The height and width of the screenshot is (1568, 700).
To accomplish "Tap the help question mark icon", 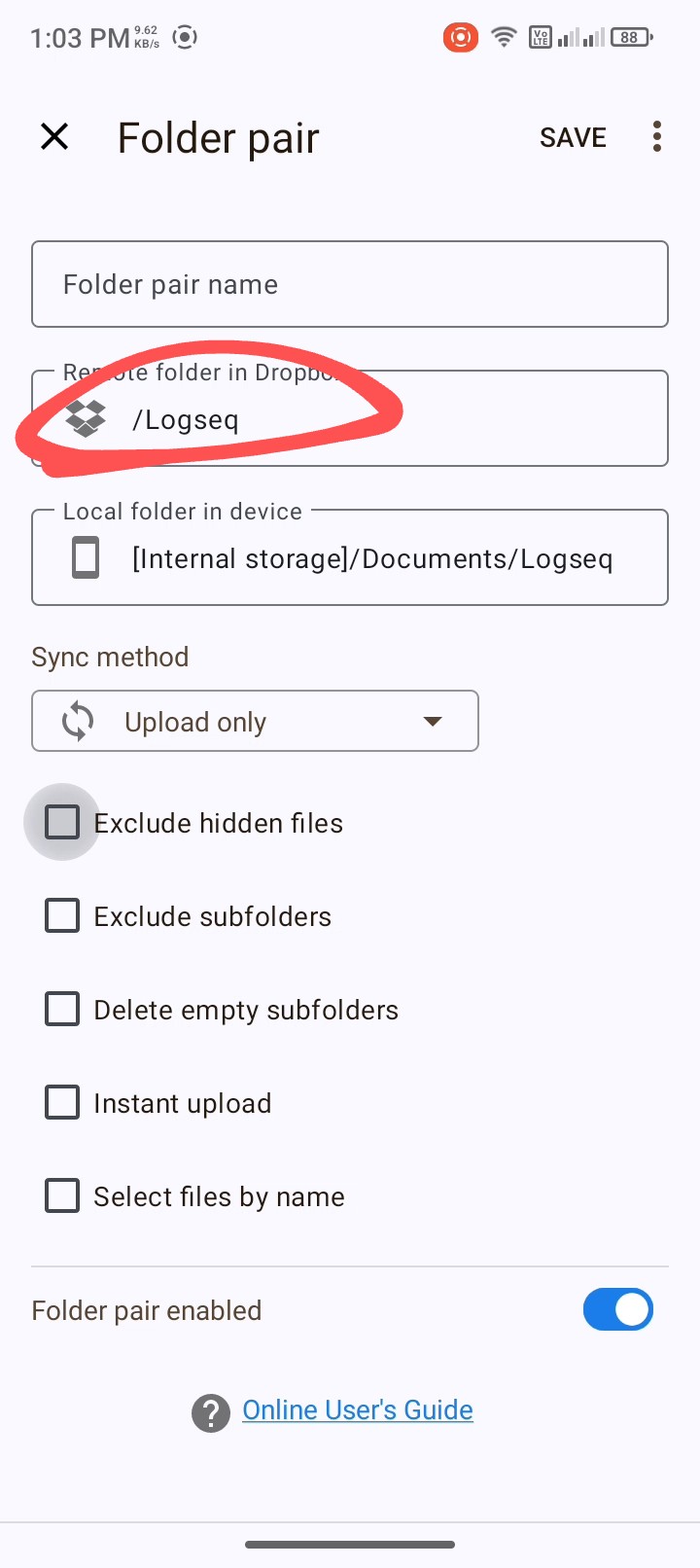I will pyautogui.click(x=210, y=1412).
